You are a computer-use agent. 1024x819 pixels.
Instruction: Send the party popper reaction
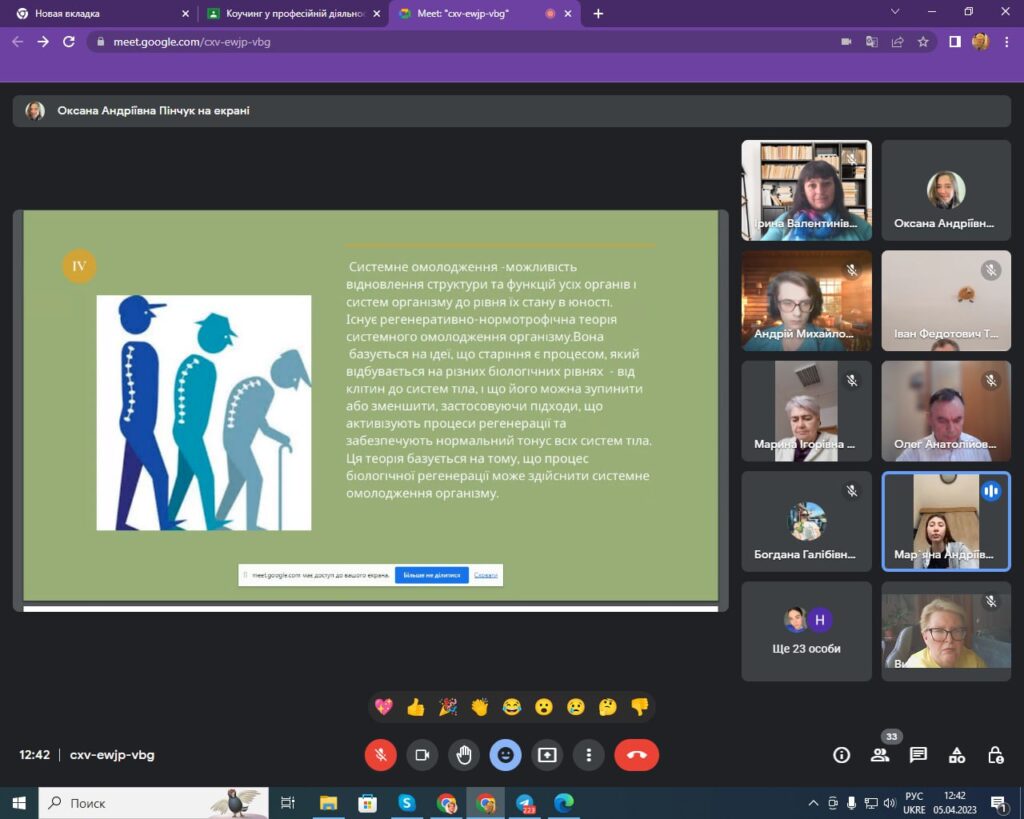point(447,707)
